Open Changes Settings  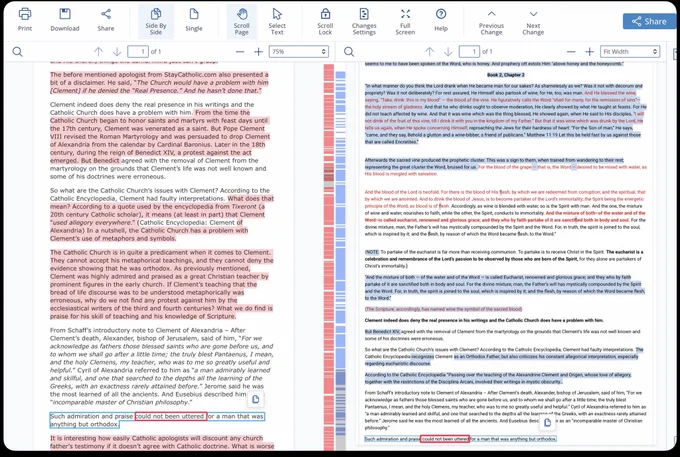(364, 22)
